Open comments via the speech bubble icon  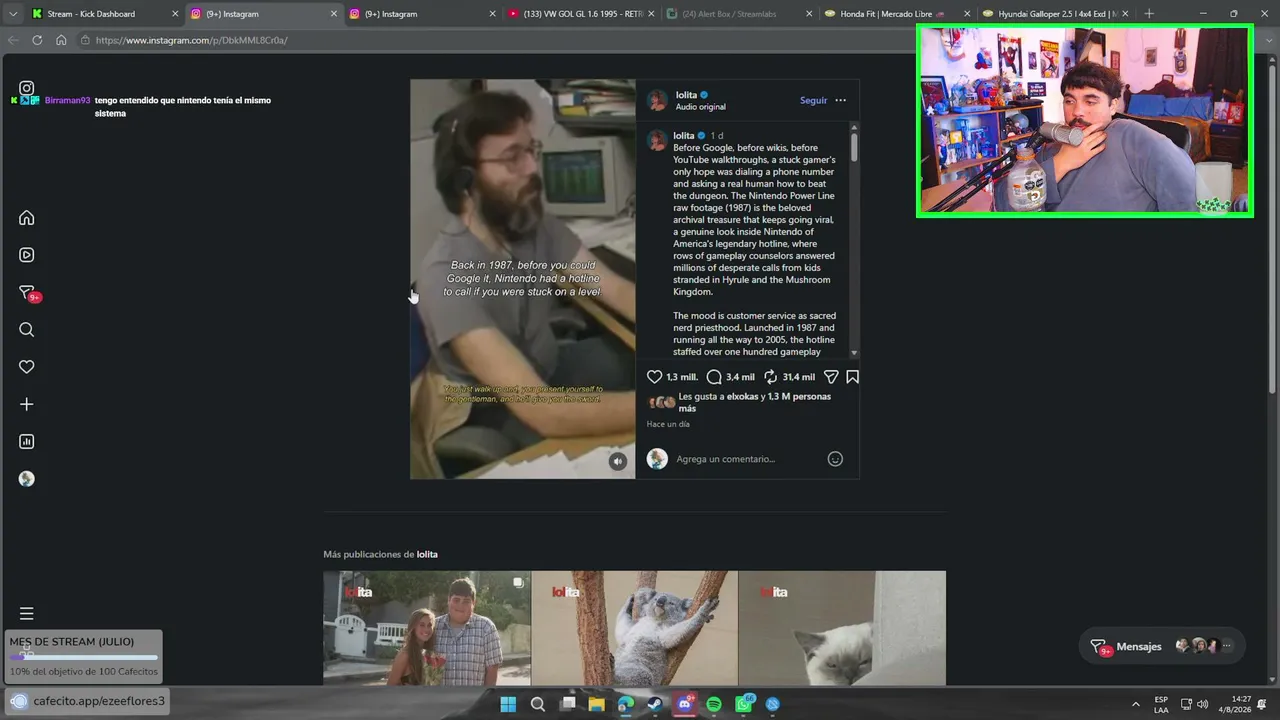coord(714,377)
